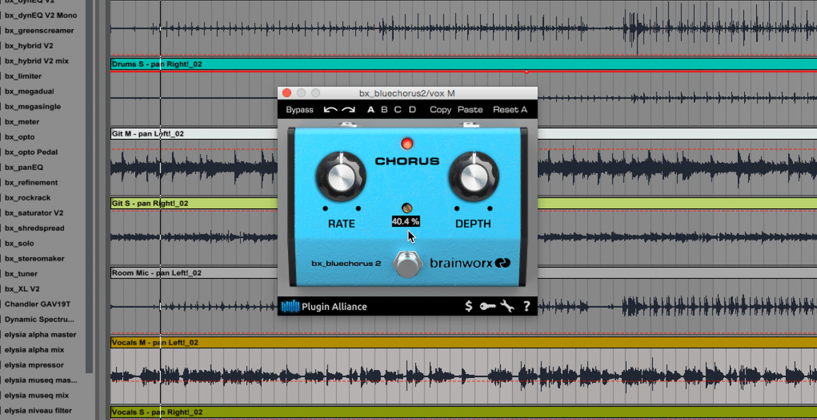Select bx_hybrid V2 in plugin list

[29, 45]
